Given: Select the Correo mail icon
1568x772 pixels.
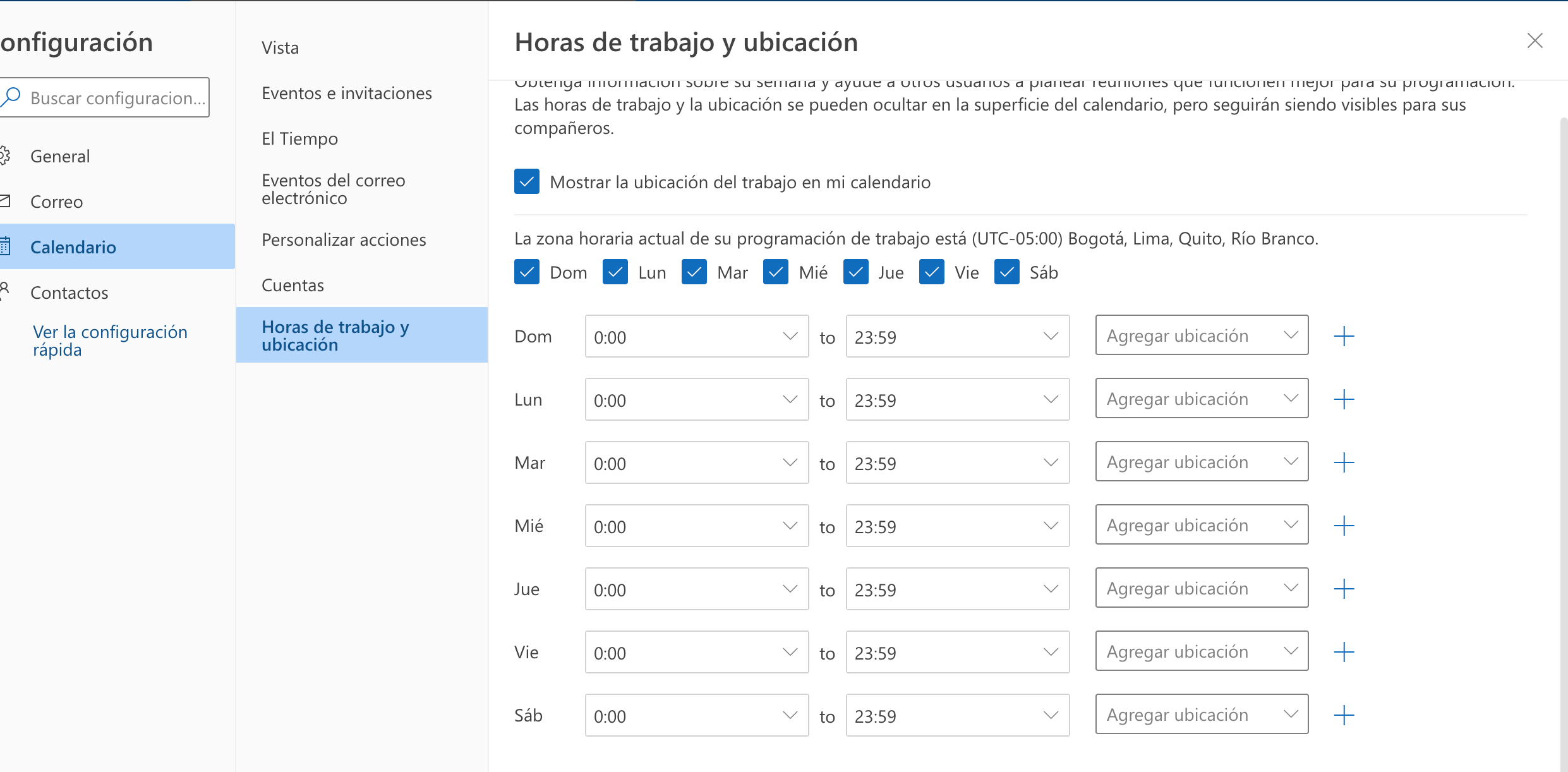Looking at the screenshot, I should 6,201.
